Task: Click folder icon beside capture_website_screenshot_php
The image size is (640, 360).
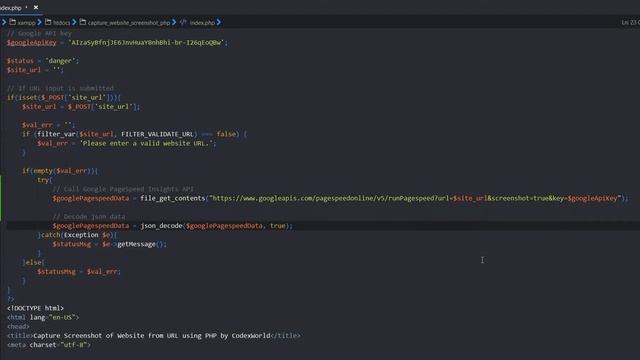Action: (83, 22)
